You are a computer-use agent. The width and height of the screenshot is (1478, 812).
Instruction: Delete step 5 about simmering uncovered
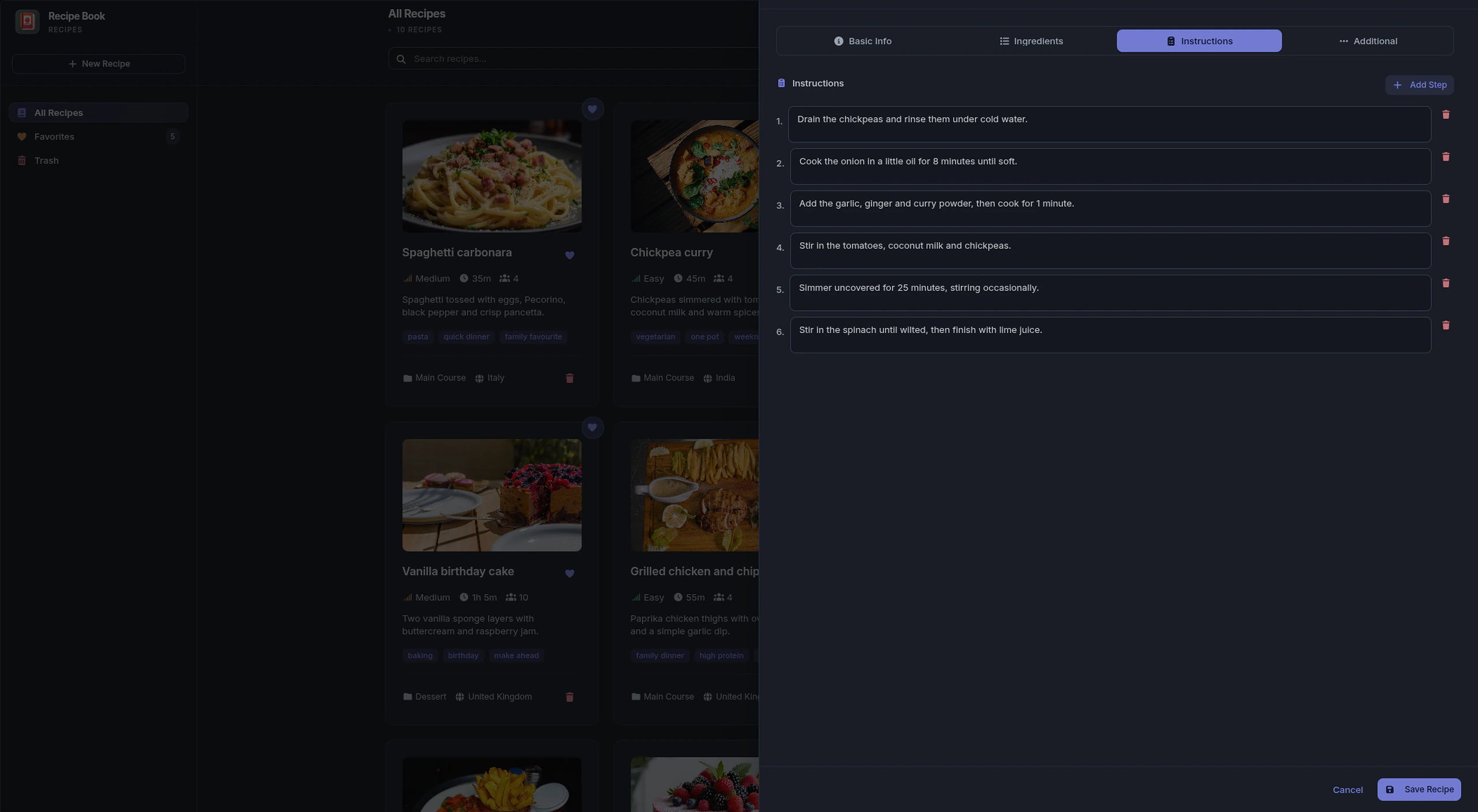pyautogui.click(x=1446, y=283)
